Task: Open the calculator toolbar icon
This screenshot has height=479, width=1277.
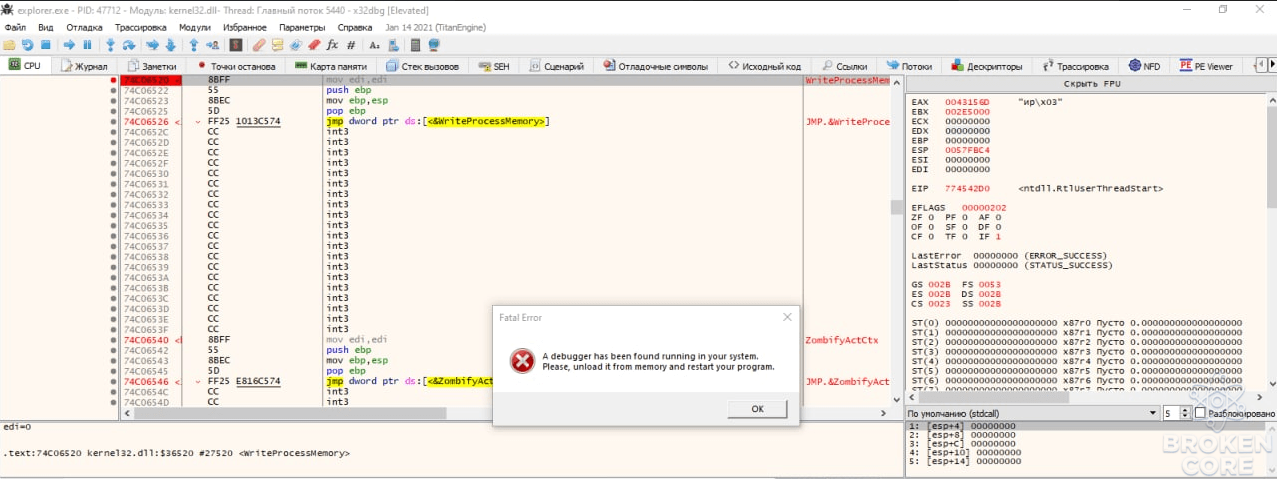Action: pyautogui.click(x=415, y=45)
